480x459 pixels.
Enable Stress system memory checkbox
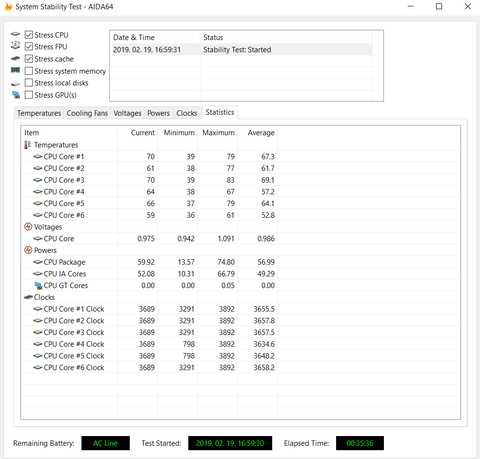click(x=29, y=71)
